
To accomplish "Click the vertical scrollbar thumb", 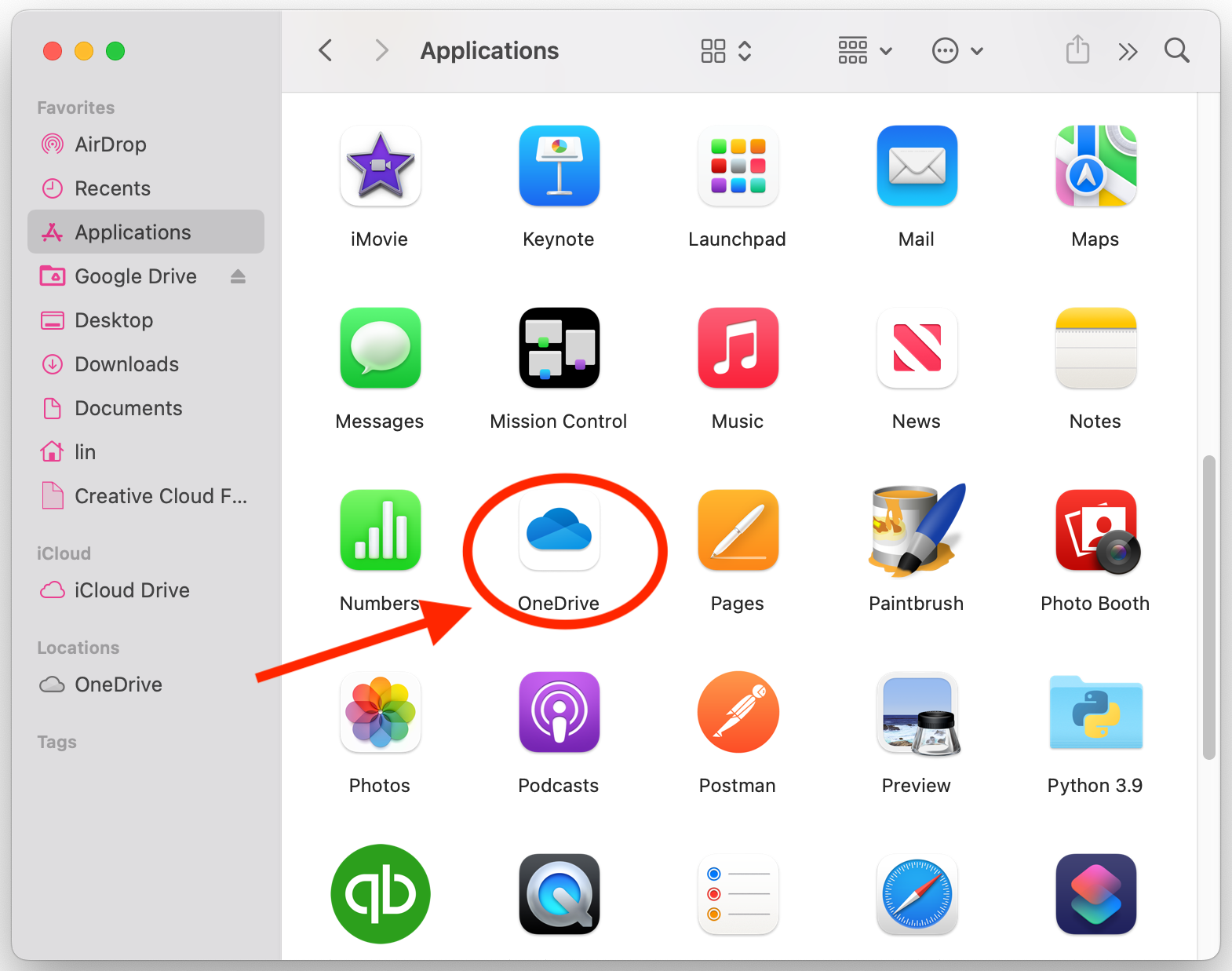I will pos(1209,608).
